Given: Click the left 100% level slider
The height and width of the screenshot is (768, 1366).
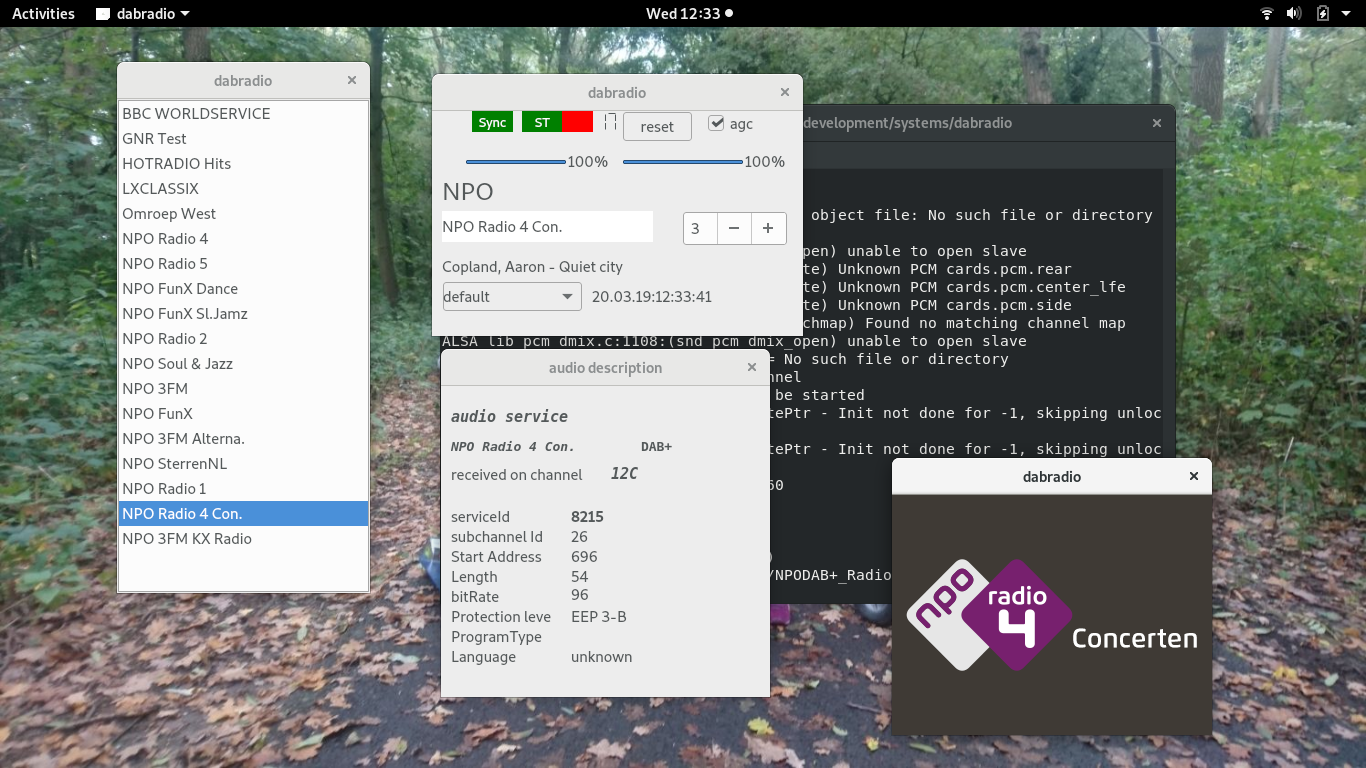Looking at the screenshot, I should tap(516, 162).
